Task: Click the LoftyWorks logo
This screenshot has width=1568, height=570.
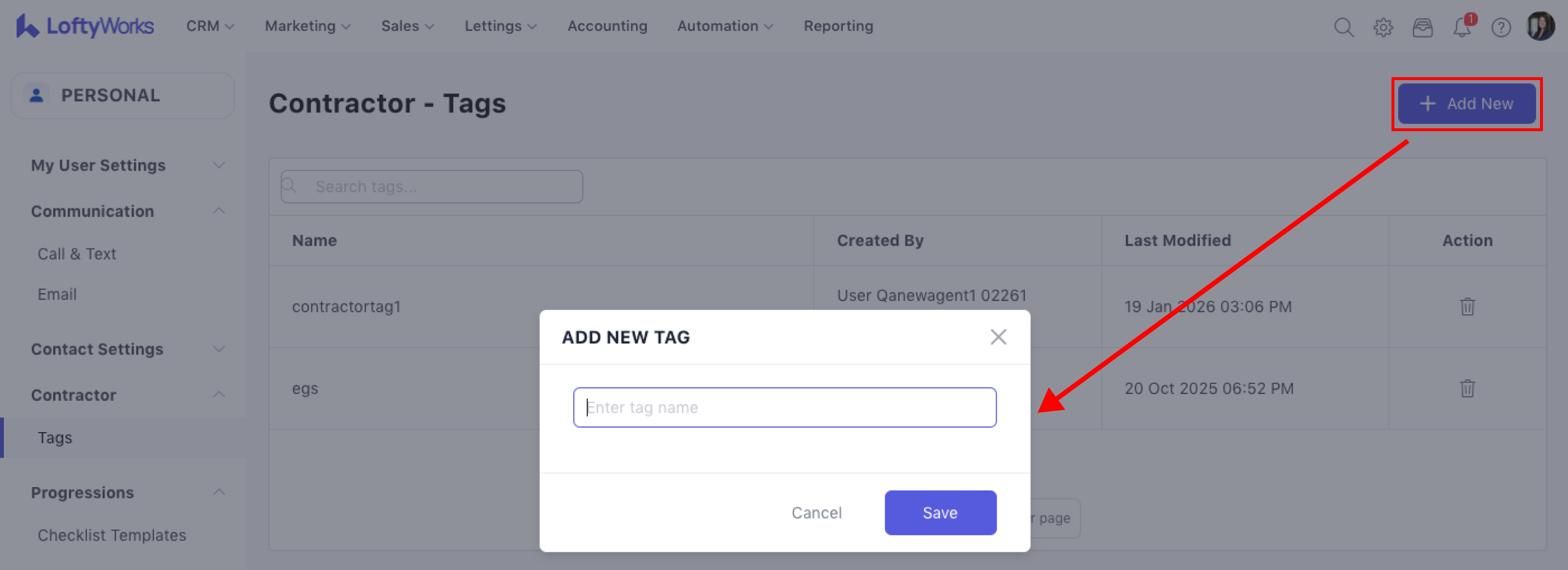Action: [85, 26]
